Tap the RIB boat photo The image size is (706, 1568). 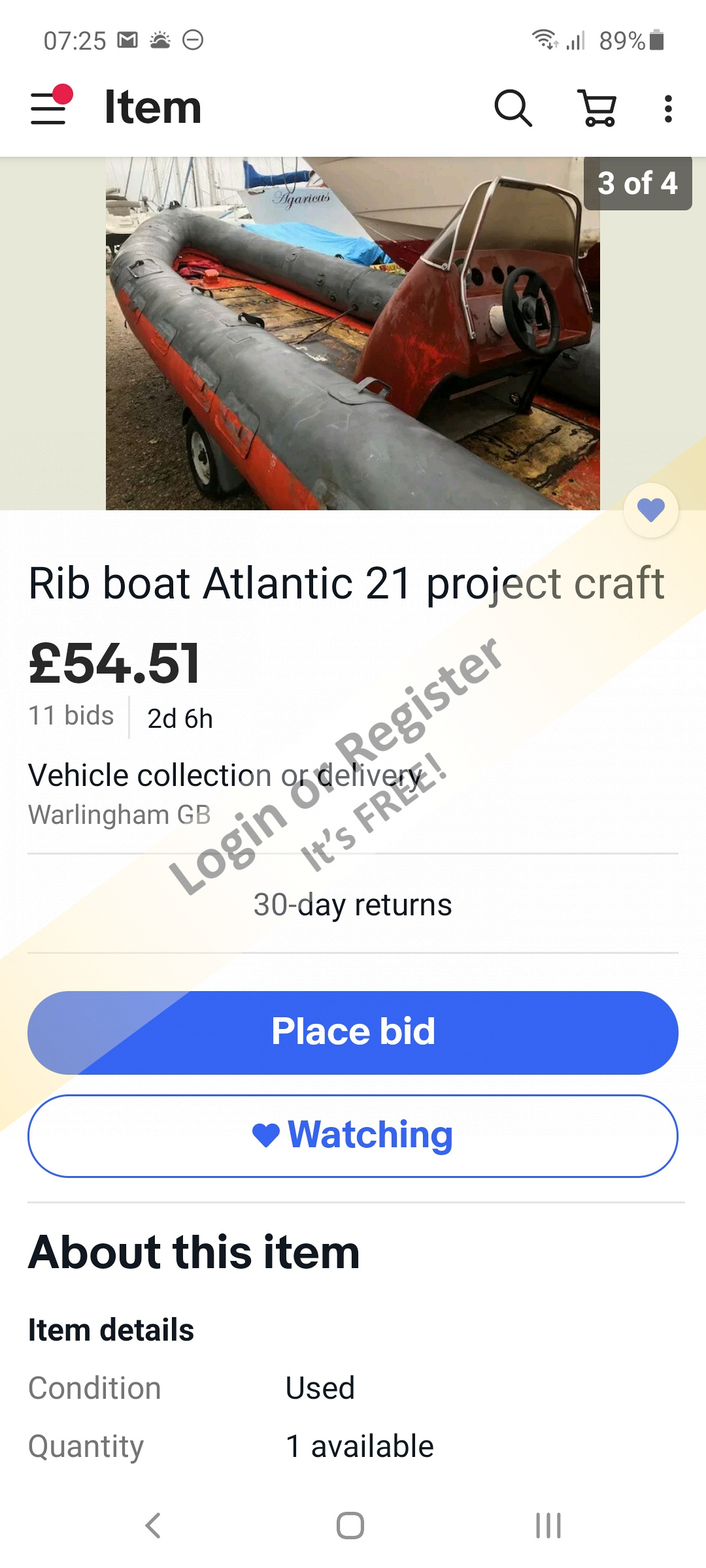(x=353, y=333)
